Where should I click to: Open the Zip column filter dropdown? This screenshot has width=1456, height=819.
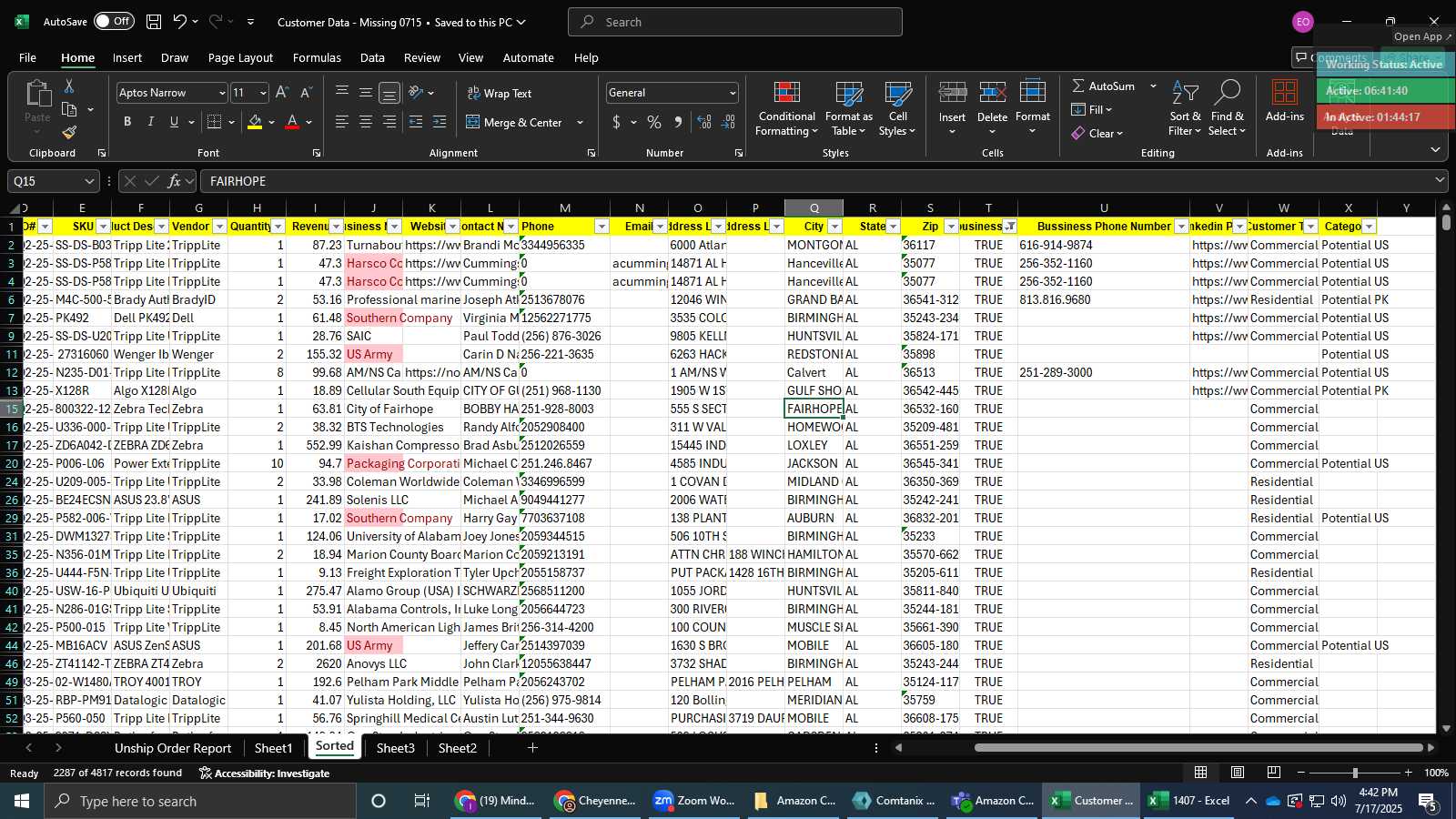point(951,227)
